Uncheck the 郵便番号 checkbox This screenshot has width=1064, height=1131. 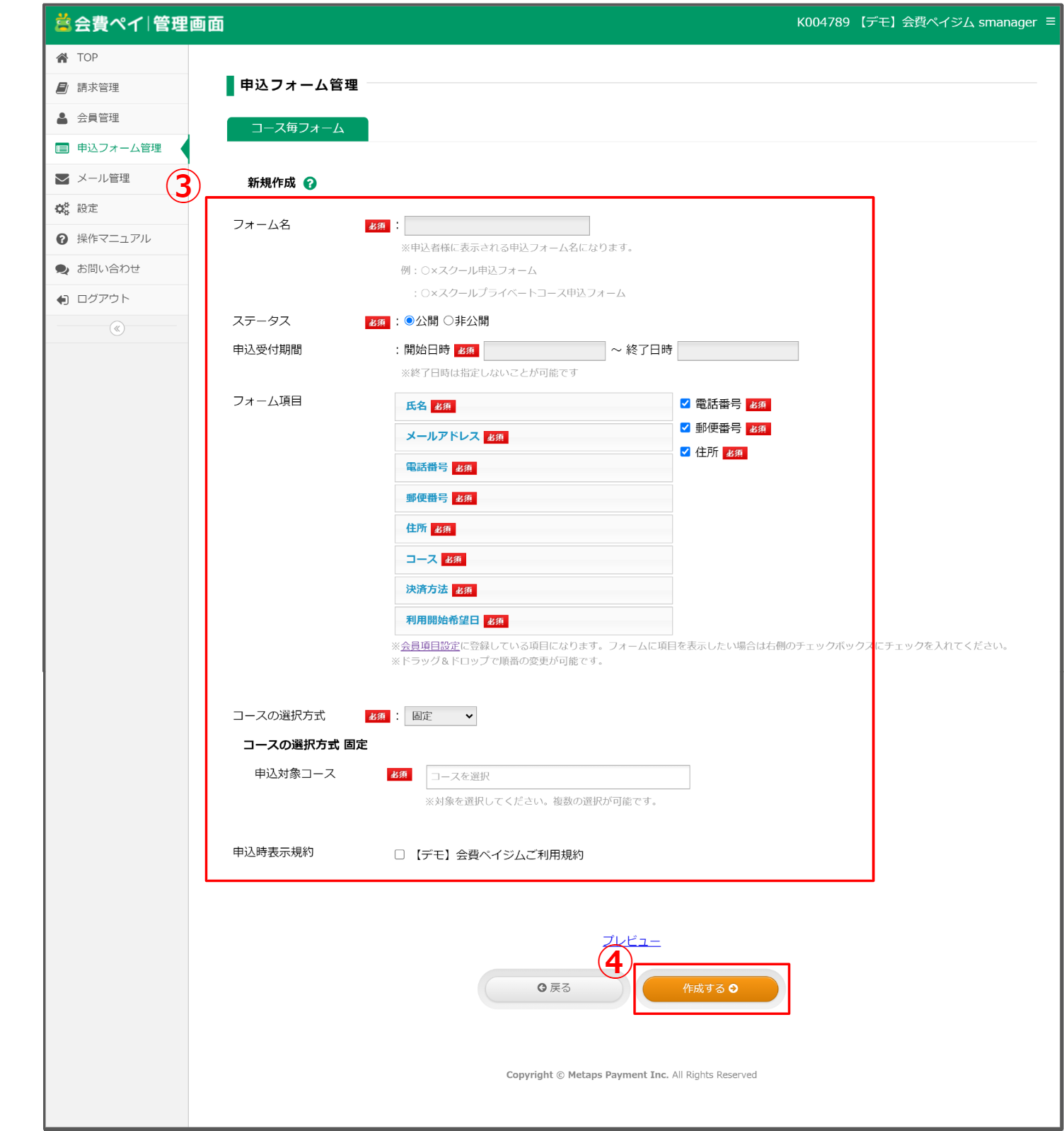point(686,427)
